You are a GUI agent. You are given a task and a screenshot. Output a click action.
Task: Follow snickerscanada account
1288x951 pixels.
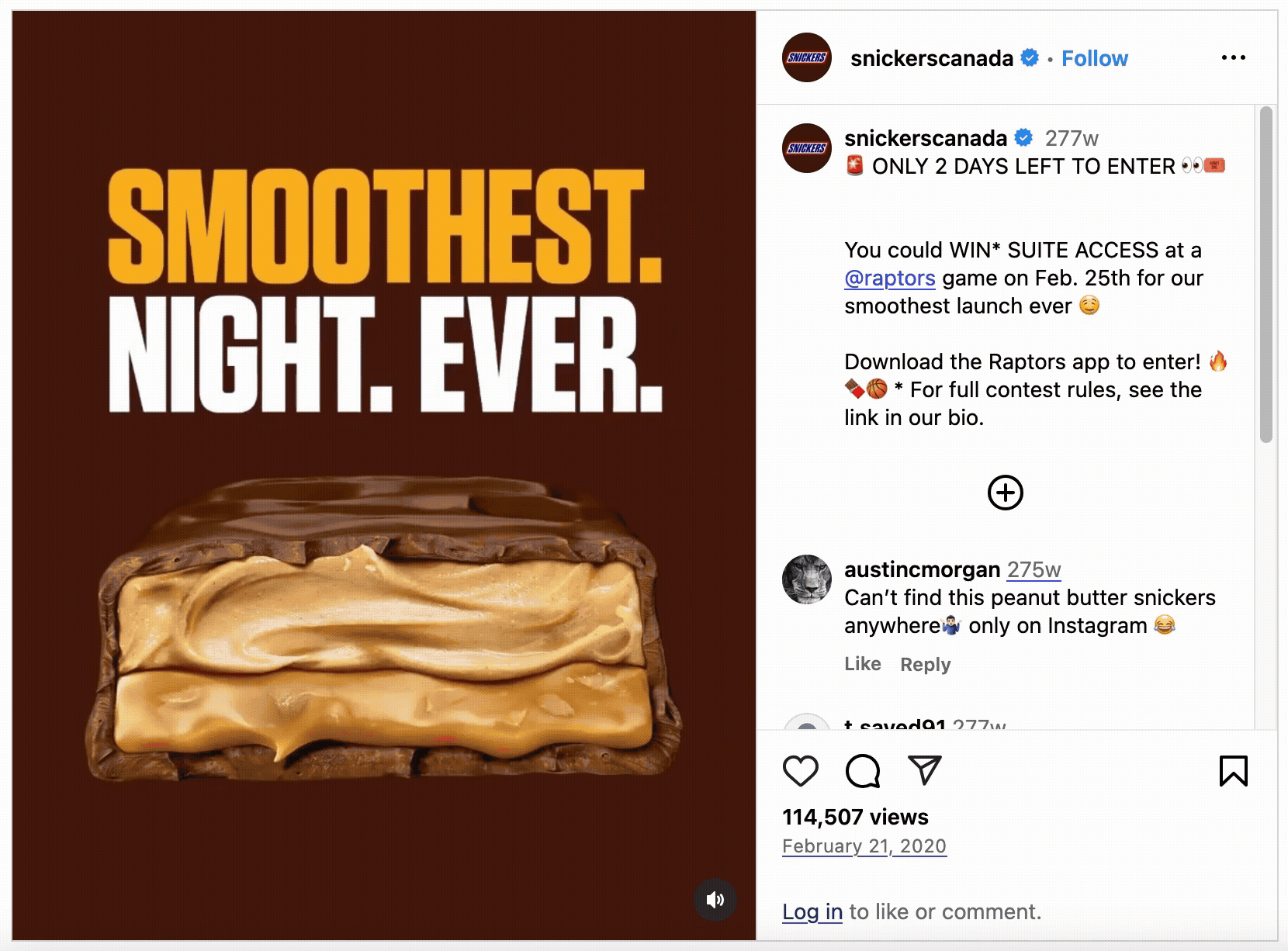(1094, 58)
